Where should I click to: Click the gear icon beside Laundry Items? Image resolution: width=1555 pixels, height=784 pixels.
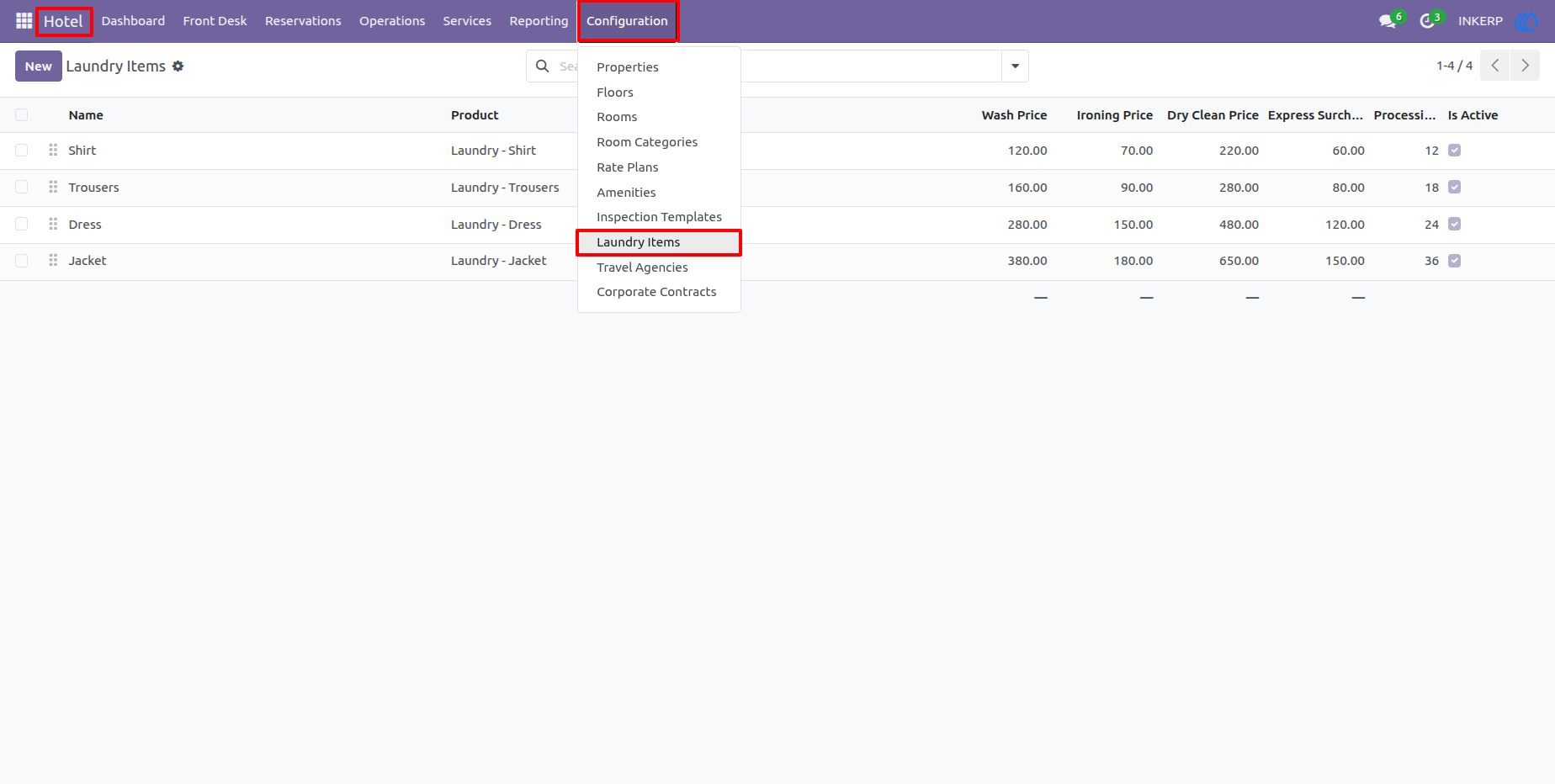[178, 66]
